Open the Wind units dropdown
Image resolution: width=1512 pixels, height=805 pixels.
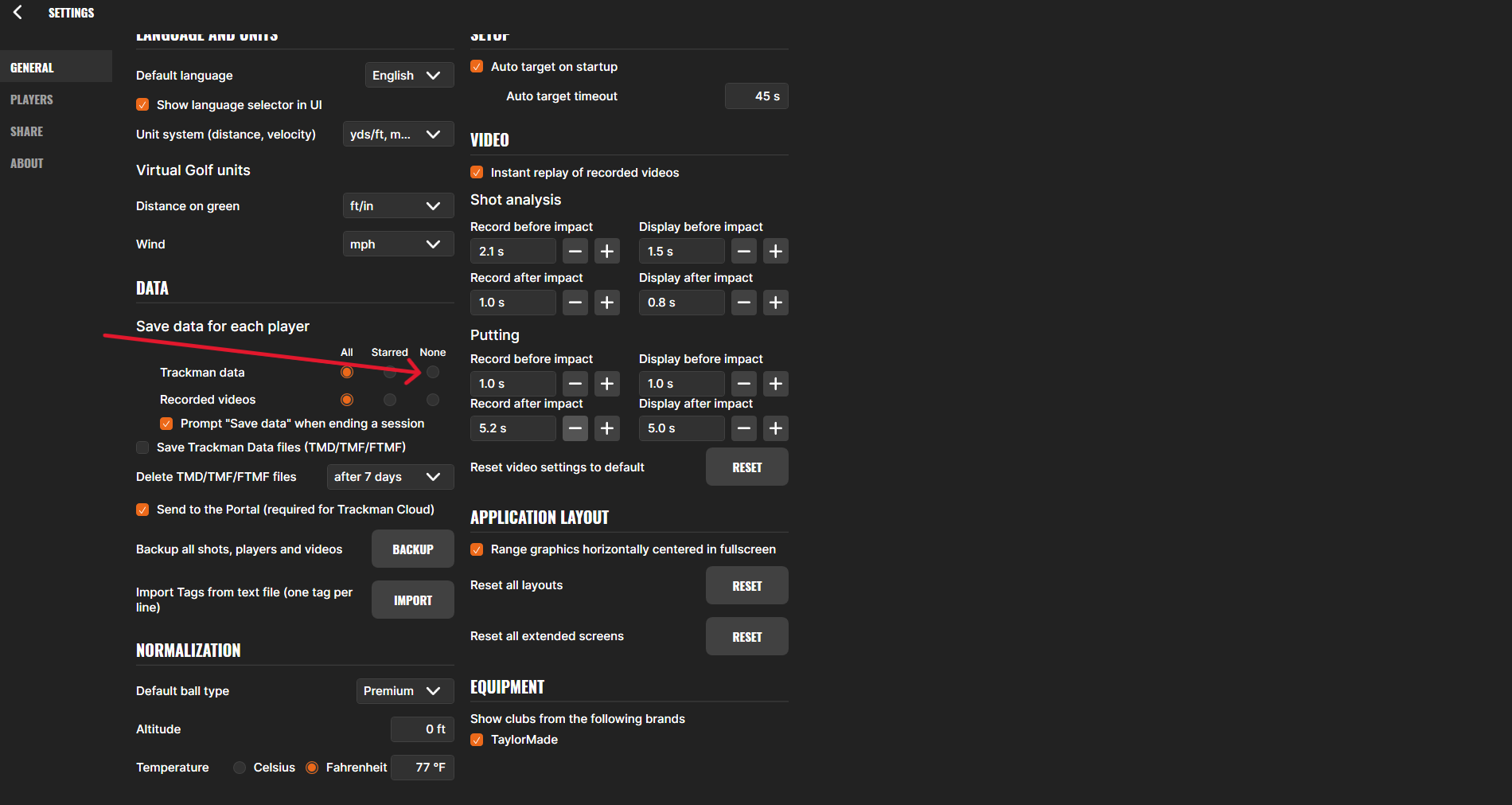[399, 244]
